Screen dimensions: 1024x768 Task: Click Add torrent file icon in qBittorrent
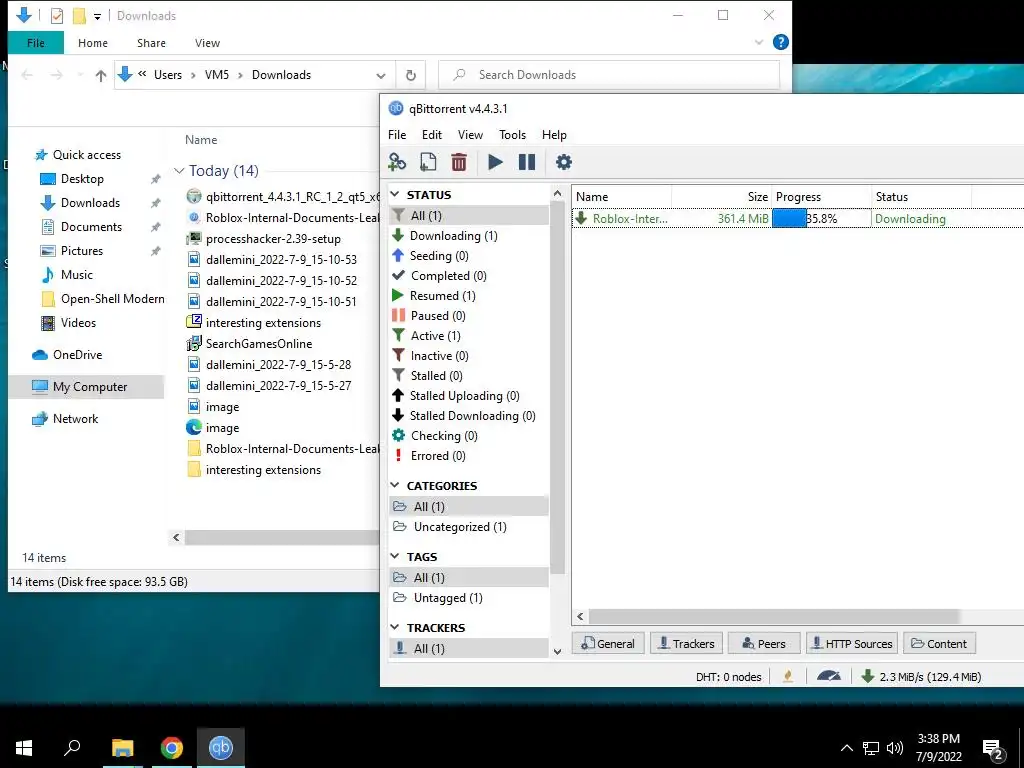click(428, 162)
